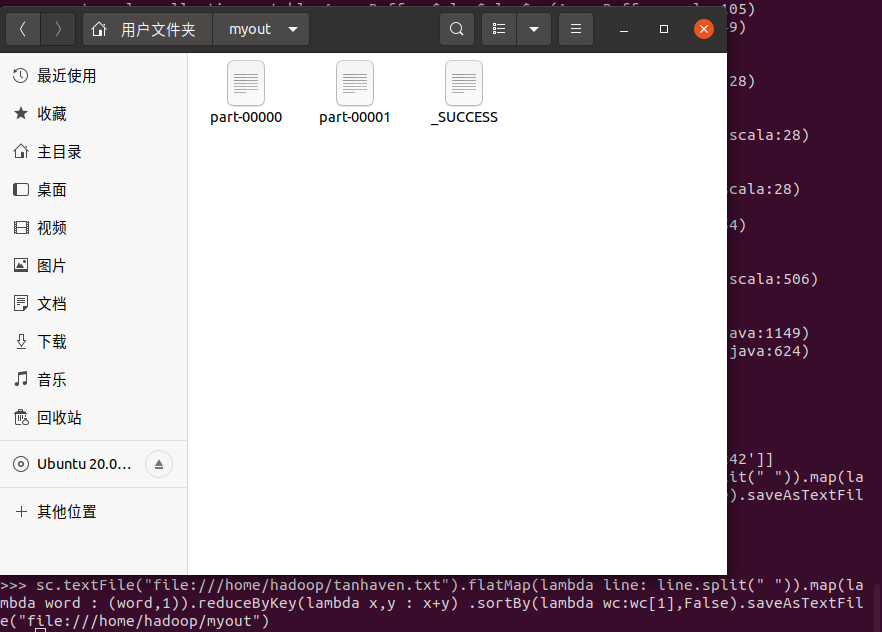Open the hamburger menu button
The height and width of the screenshot is (632, 882).
coord(576,29)
